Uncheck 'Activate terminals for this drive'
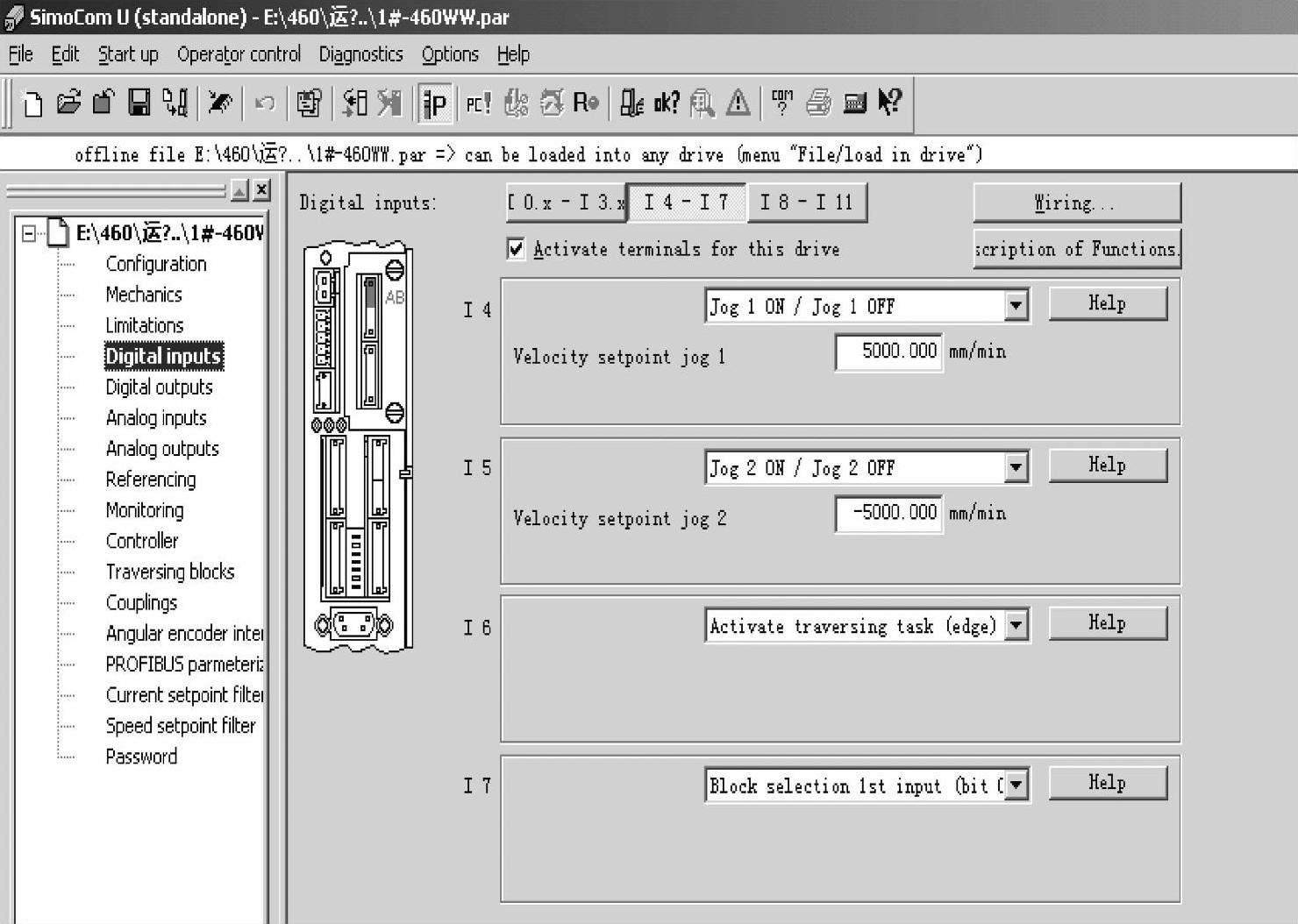The image size is (1298, 924). click(x=517, y=249)
